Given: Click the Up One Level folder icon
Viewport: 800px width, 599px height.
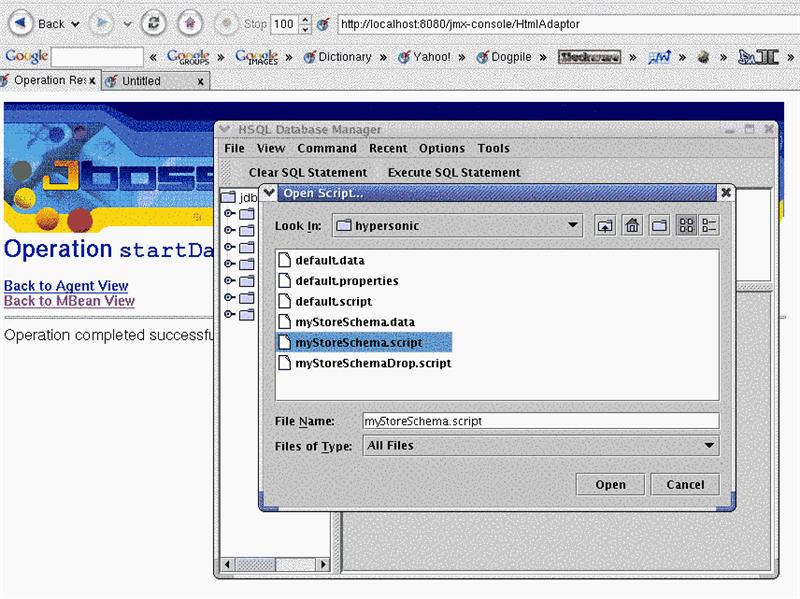Looking at the screenshot, I should click(x=605, y=226).
